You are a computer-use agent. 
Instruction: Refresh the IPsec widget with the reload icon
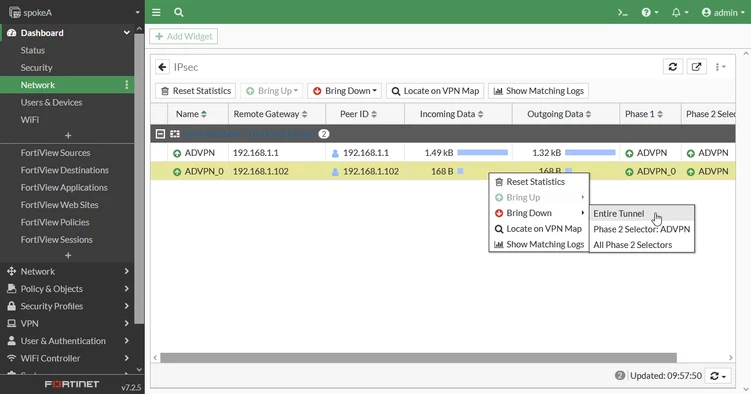click(672, 67)
